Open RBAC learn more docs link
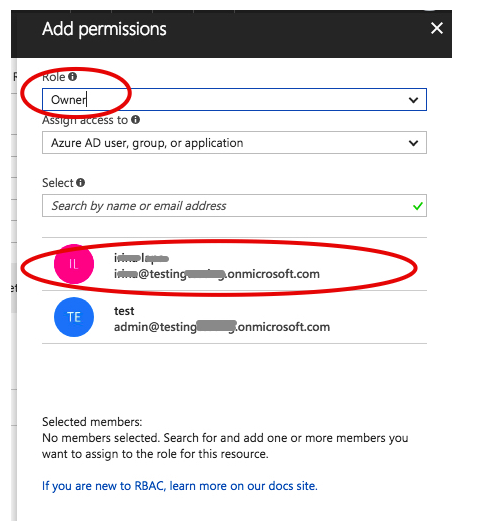 (180, 486)
